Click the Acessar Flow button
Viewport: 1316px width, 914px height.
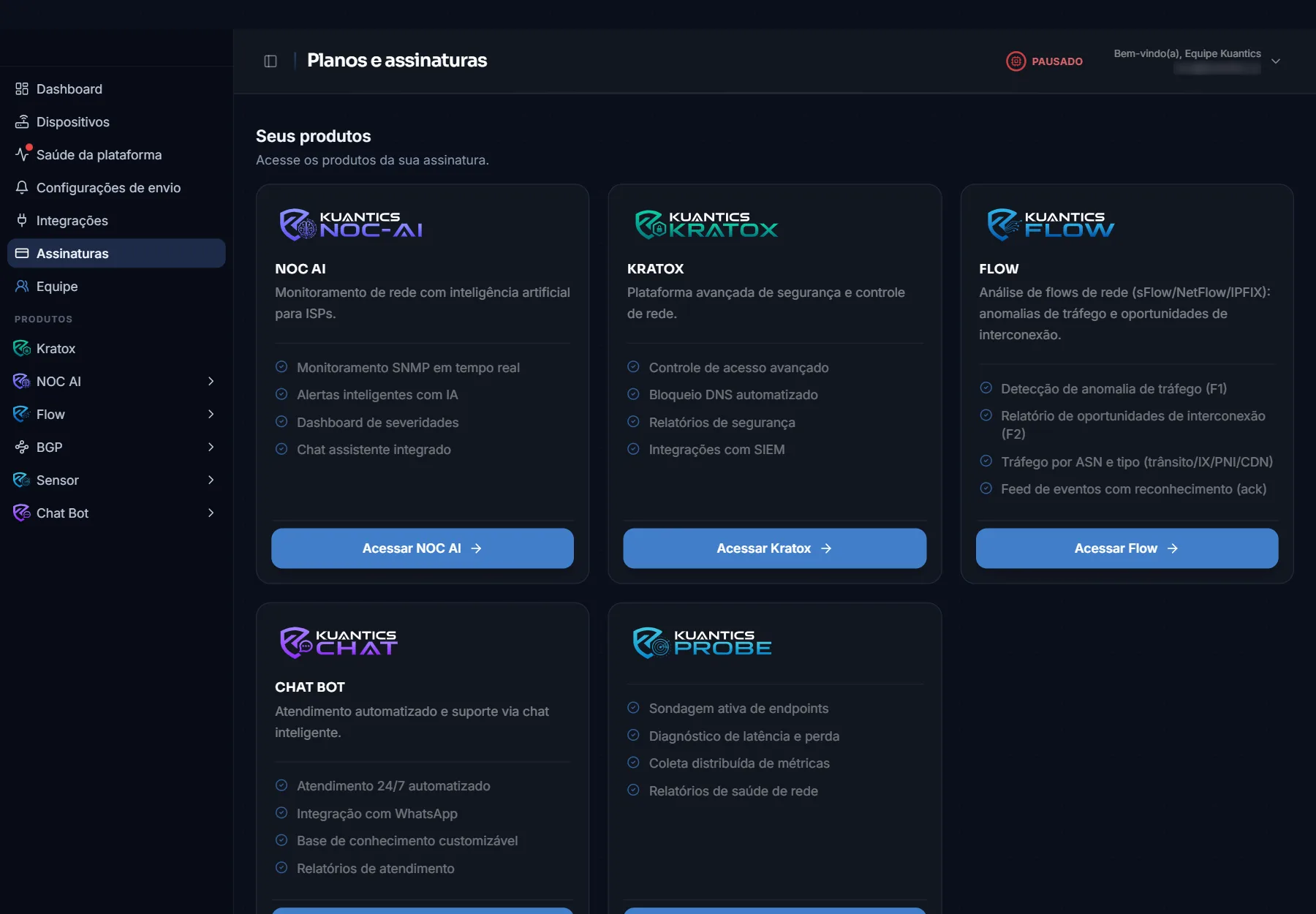click(x=1127, y=548)
